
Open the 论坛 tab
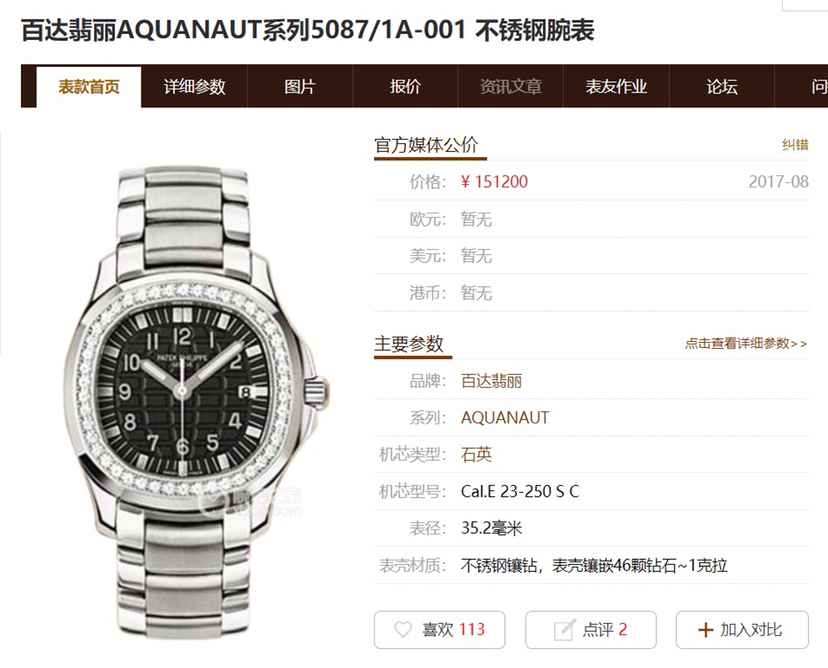(x=722, y=87)
